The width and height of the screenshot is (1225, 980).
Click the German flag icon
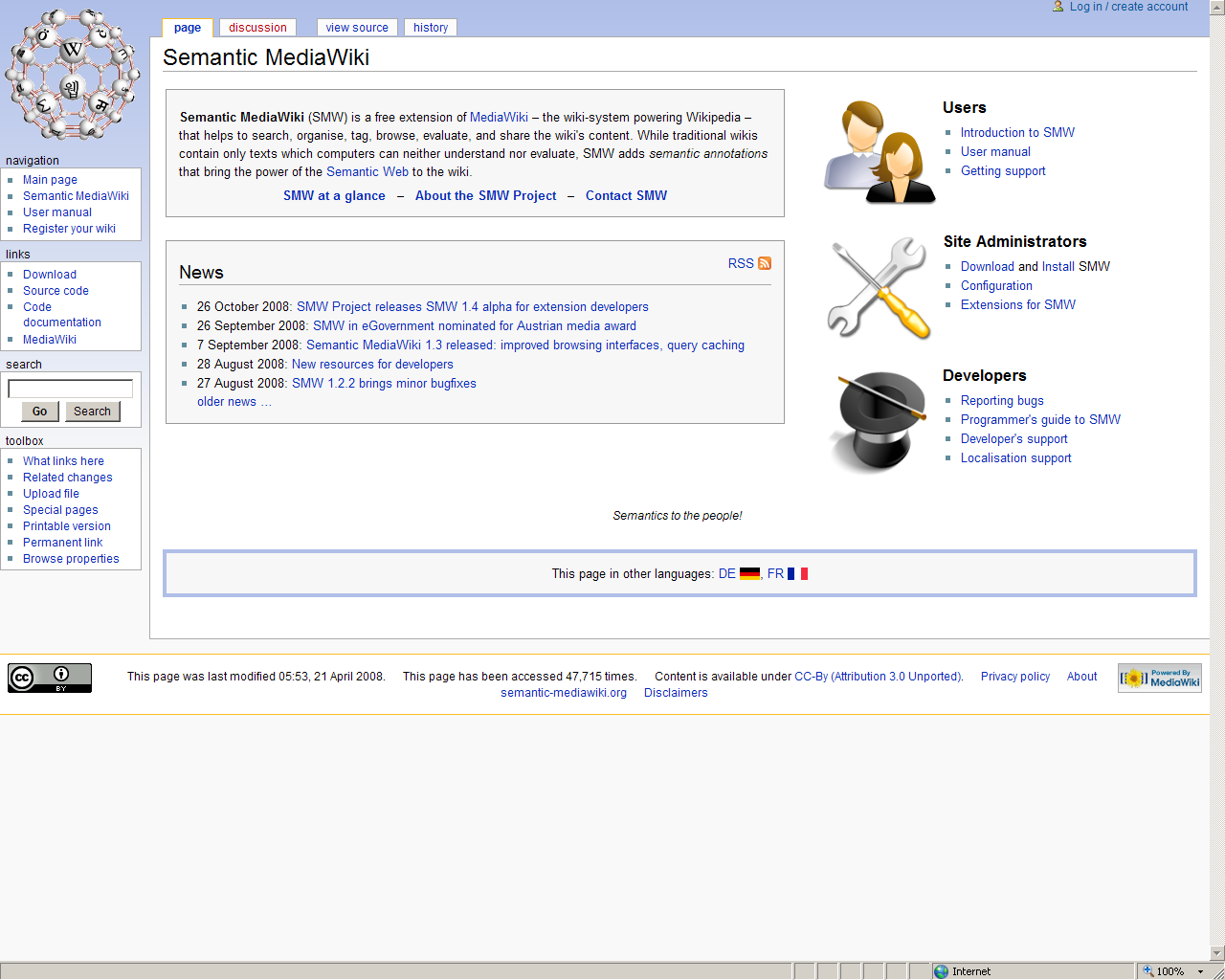click(x=749, y=574)
